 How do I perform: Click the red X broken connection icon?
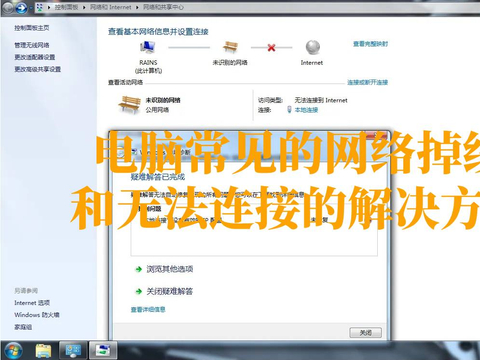pyautogui.click(x=271, y=48)
